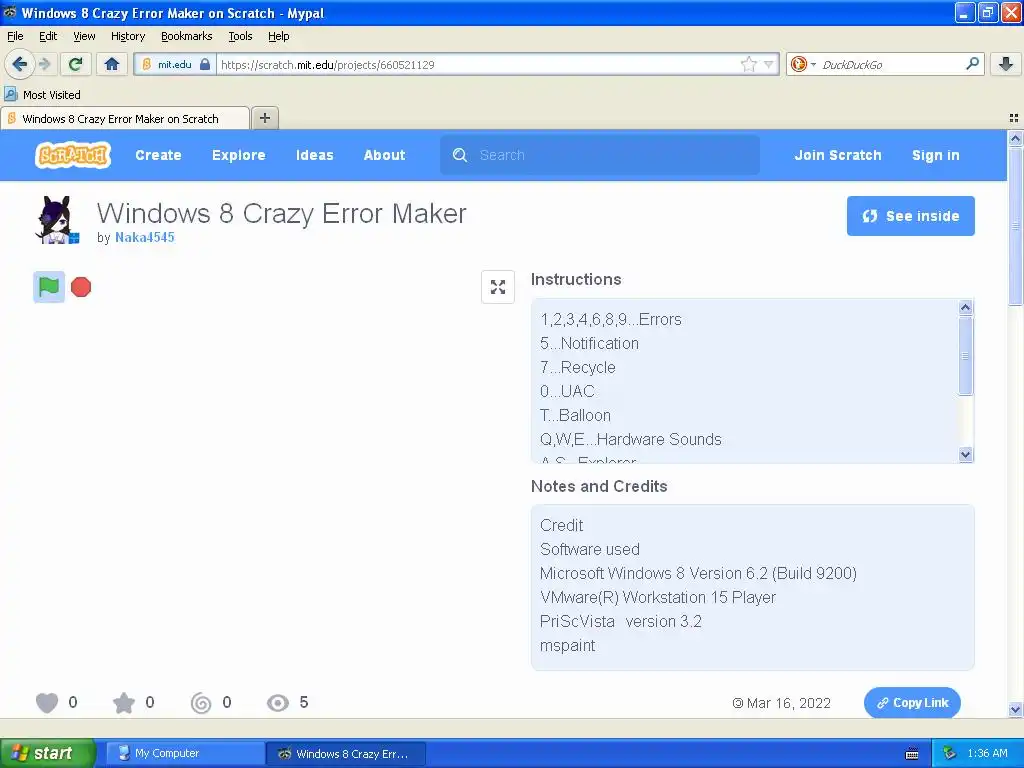Image resolution: width=1024 pixels, height=768 pixels.
Task: Open Naka4545 author profile link
Action: (144, 238)
